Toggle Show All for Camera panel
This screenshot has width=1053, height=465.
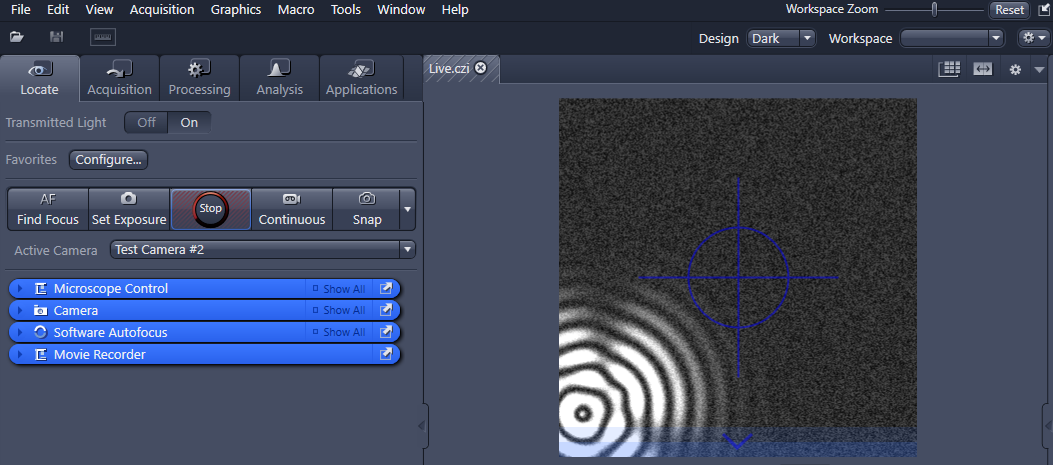(x=339, y=311)
